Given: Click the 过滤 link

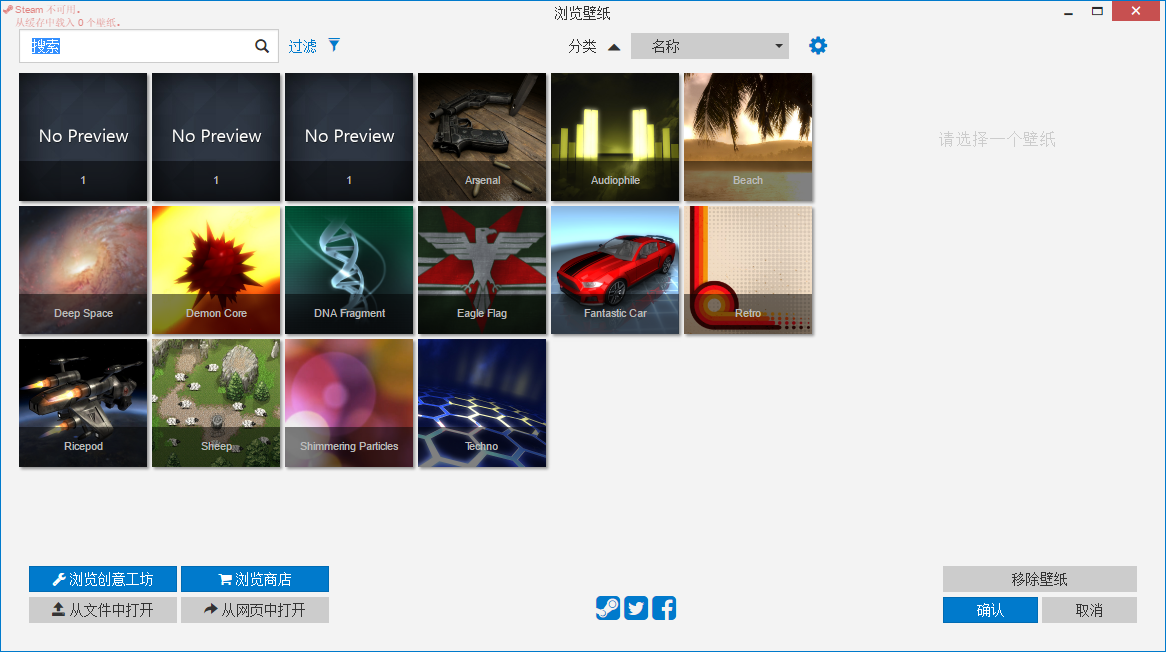Looking at the screenshot, I should (x=302, y=44).
